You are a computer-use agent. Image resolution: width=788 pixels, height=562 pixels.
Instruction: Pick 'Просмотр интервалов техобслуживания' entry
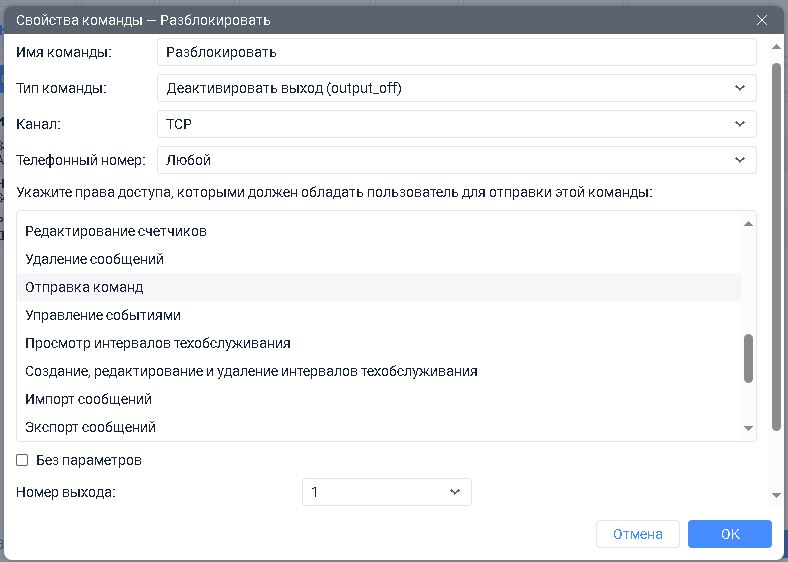158,343
